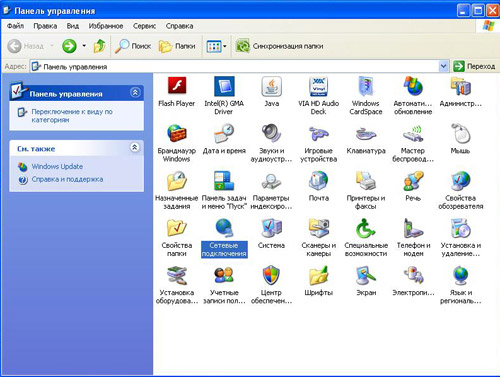Open Назначенные задания icon
The image size is (500, 377).
pyautogui.click(x=177, y=181)
